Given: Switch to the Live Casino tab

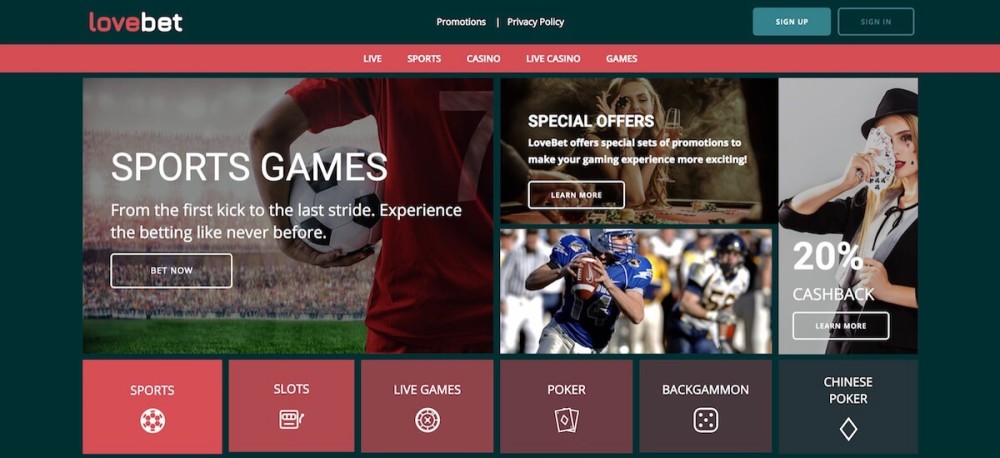Looking at the screenshot, I should 553,59.
